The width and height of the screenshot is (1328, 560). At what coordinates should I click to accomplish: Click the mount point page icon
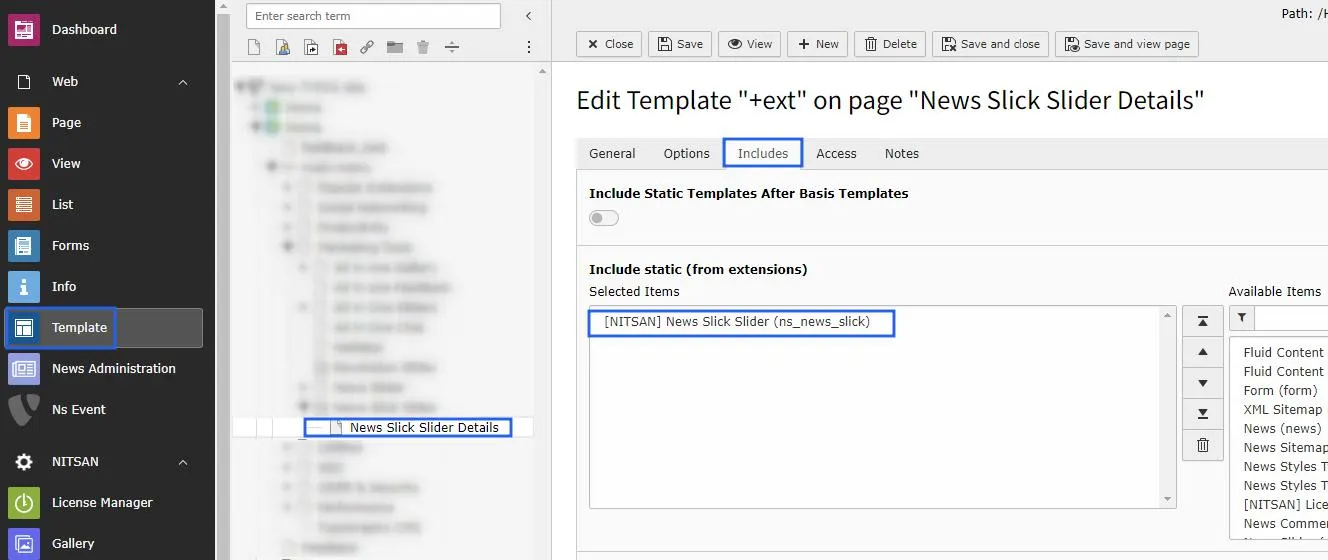coord(340,47)
